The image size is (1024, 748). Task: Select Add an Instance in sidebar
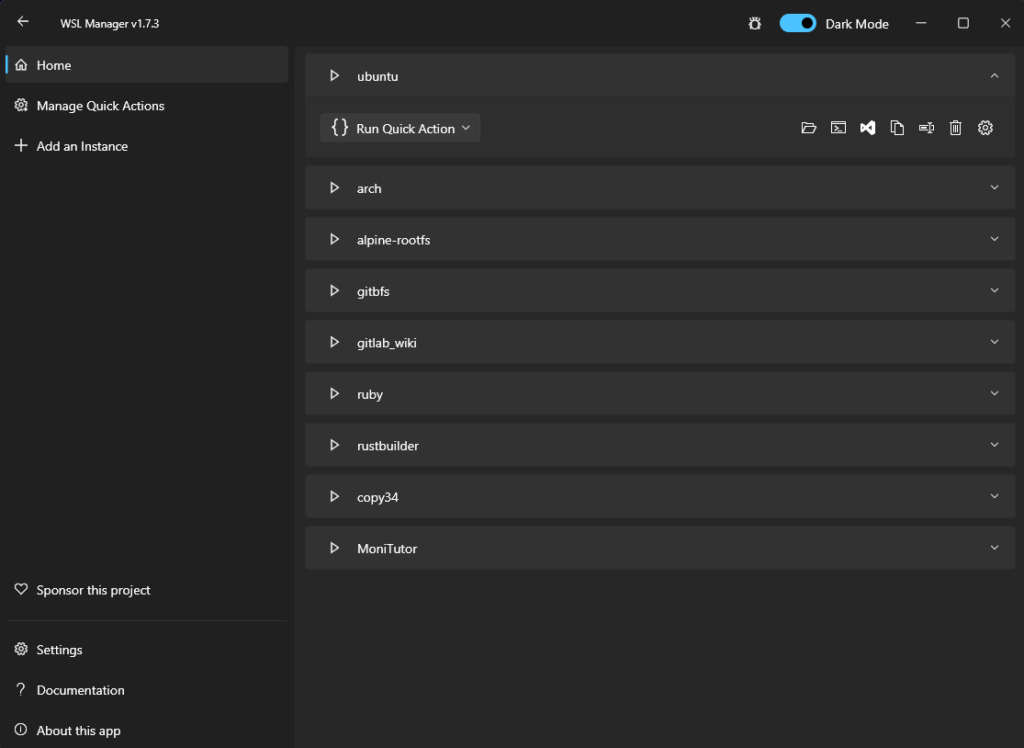coord(82,146)
